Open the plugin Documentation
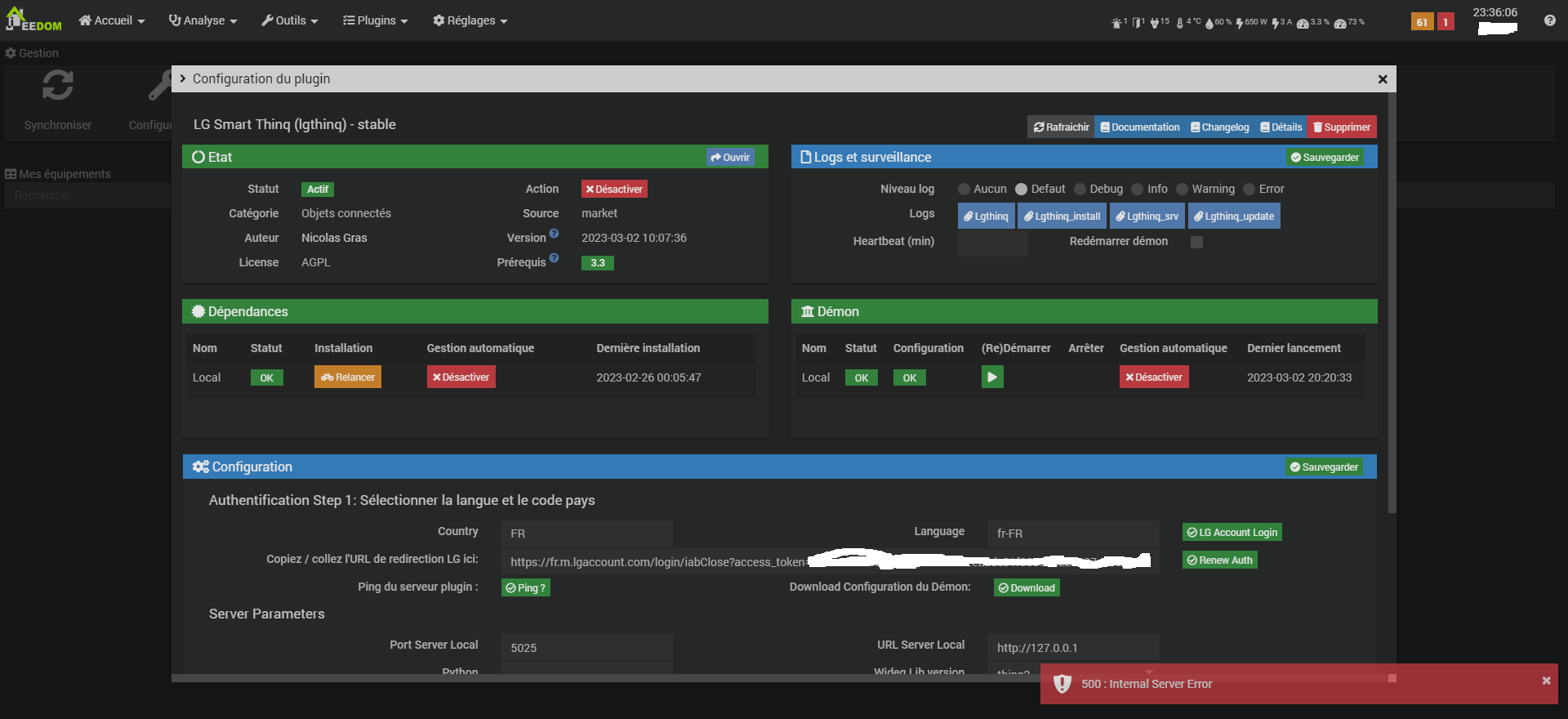The image size is (1568, 719). click(x=1139, y=127)
